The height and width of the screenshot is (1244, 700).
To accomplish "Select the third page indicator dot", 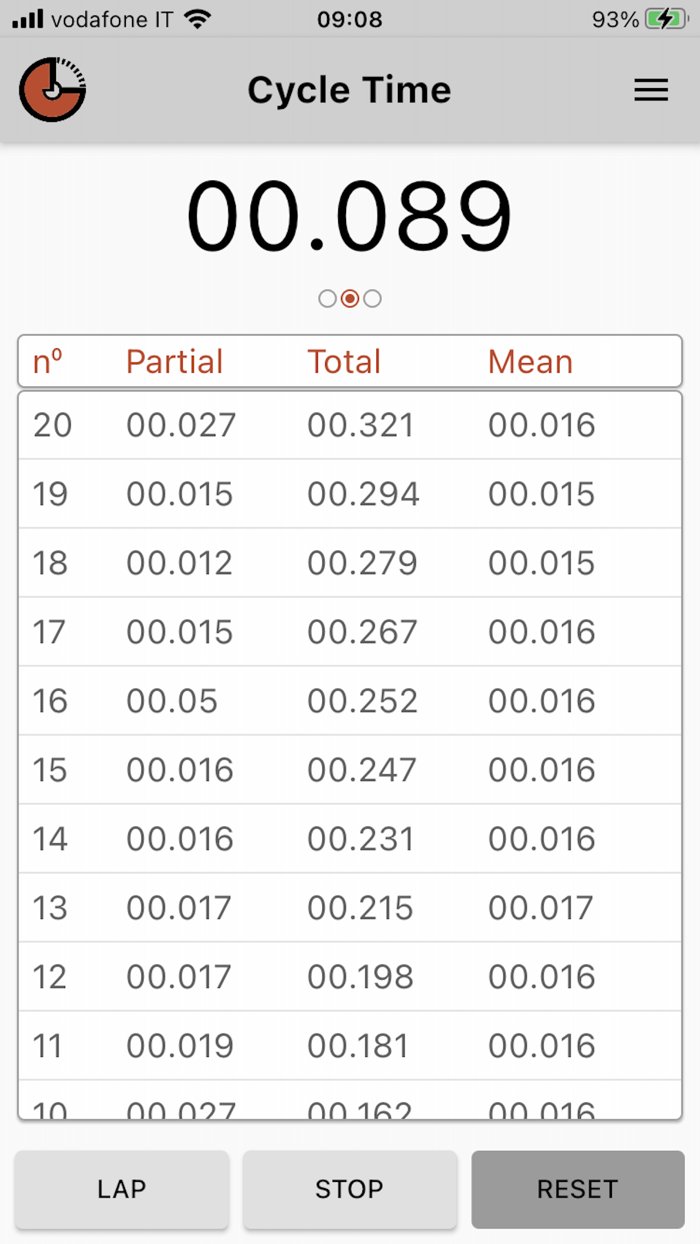I will tap(373, 298).
